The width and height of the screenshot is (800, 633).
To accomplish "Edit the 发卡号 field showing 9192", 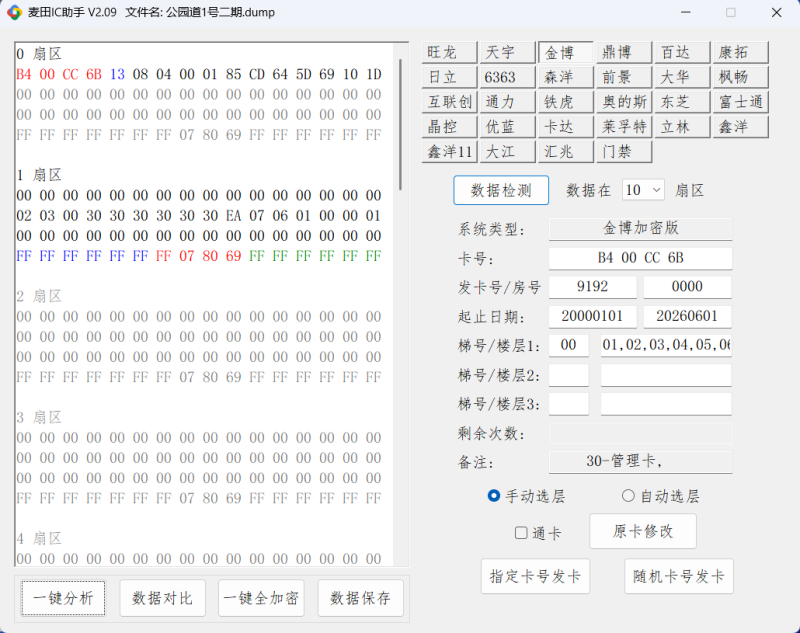I will (x=593, y=287).
